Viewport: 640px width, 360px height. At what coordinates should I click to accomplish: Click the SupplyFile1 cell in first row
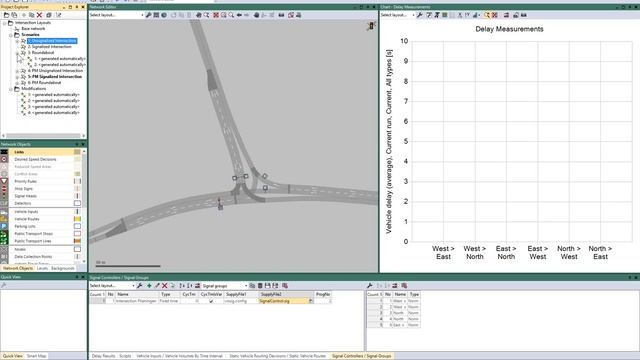(x=241, y=301)
